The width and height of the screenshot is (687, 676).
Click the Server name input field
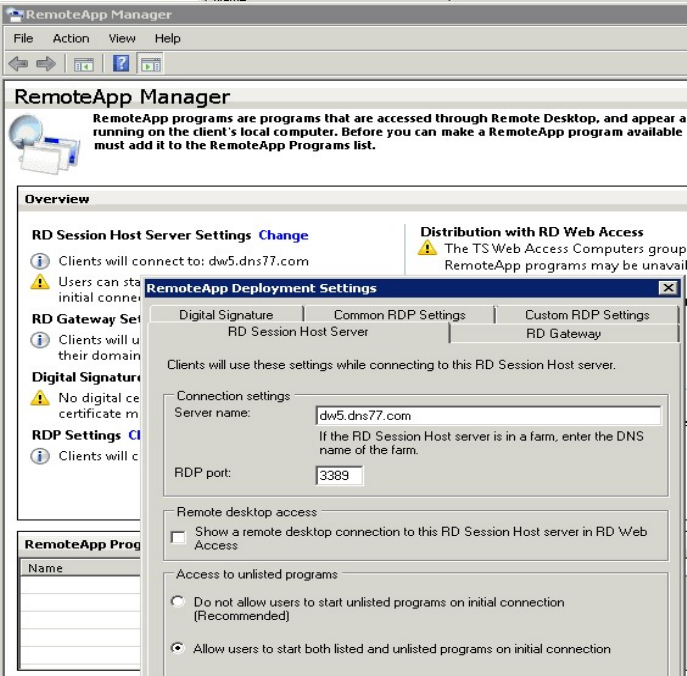pos(488,415)
